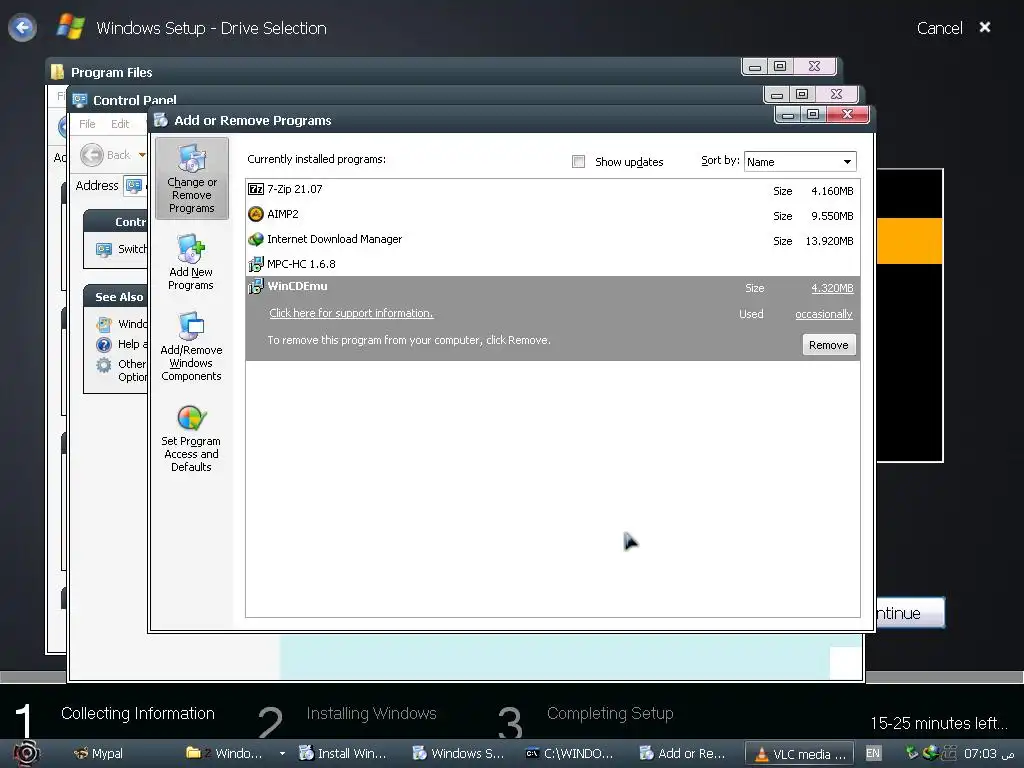Click the 13.920MB size value
This screenshot has height=768, width=1024.
829,241
